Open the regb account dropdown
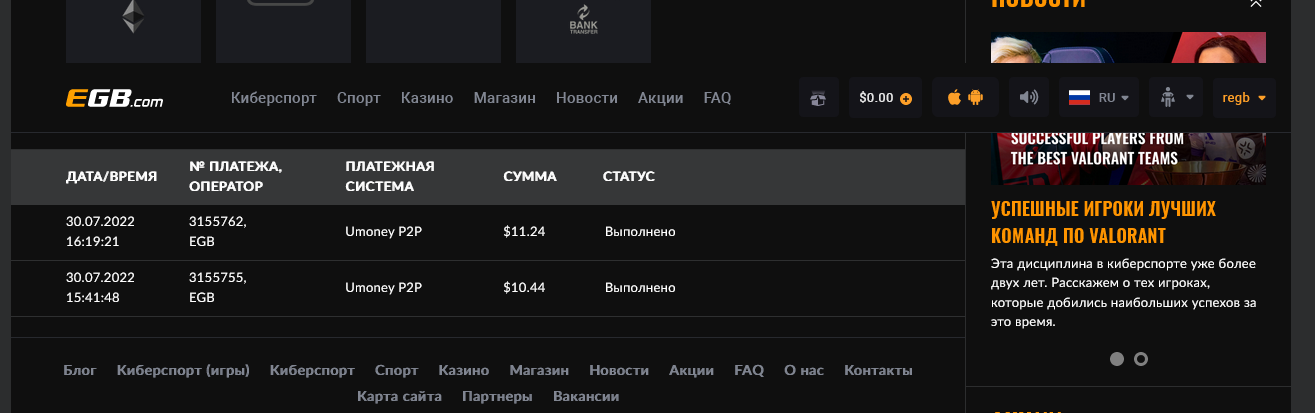This screenshot has height=413, width=1315. tap(1244, 98)
